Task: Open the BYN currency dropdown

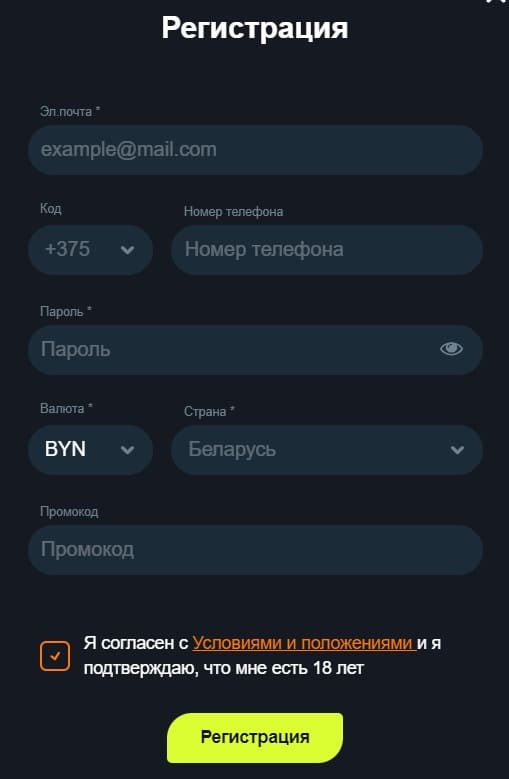Action: [90, 450]
